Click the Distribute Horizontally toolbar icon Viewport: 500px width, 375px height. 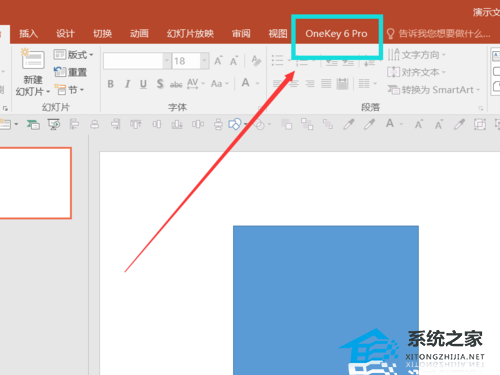pos(198,124)
